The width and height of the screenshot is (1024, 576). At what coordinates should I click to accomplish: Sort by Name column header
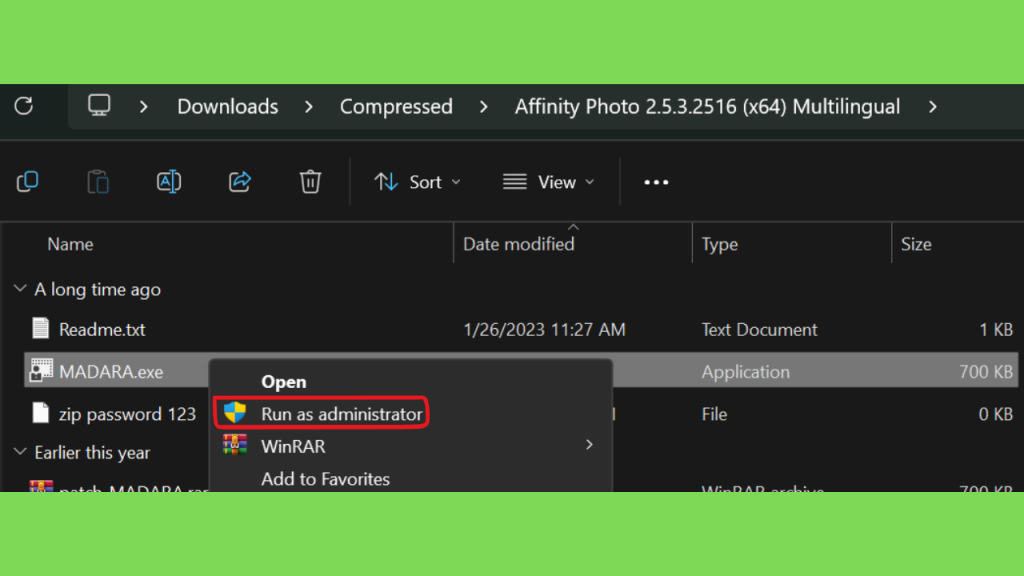coord(70,244)
